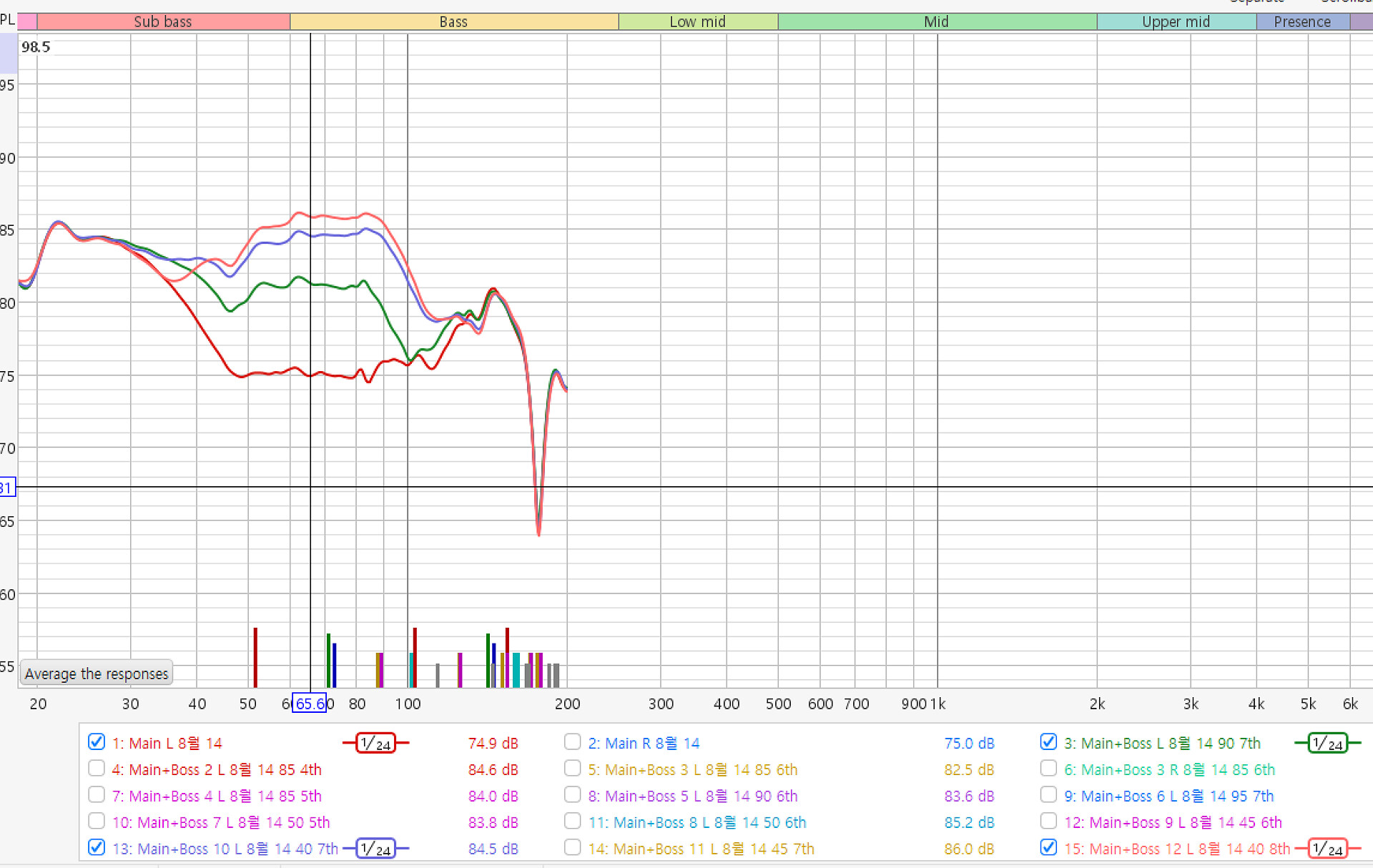Select label 14: Main+Boss 11 L 45 7th
The image size is (1373, 868).
click(702, 849)
